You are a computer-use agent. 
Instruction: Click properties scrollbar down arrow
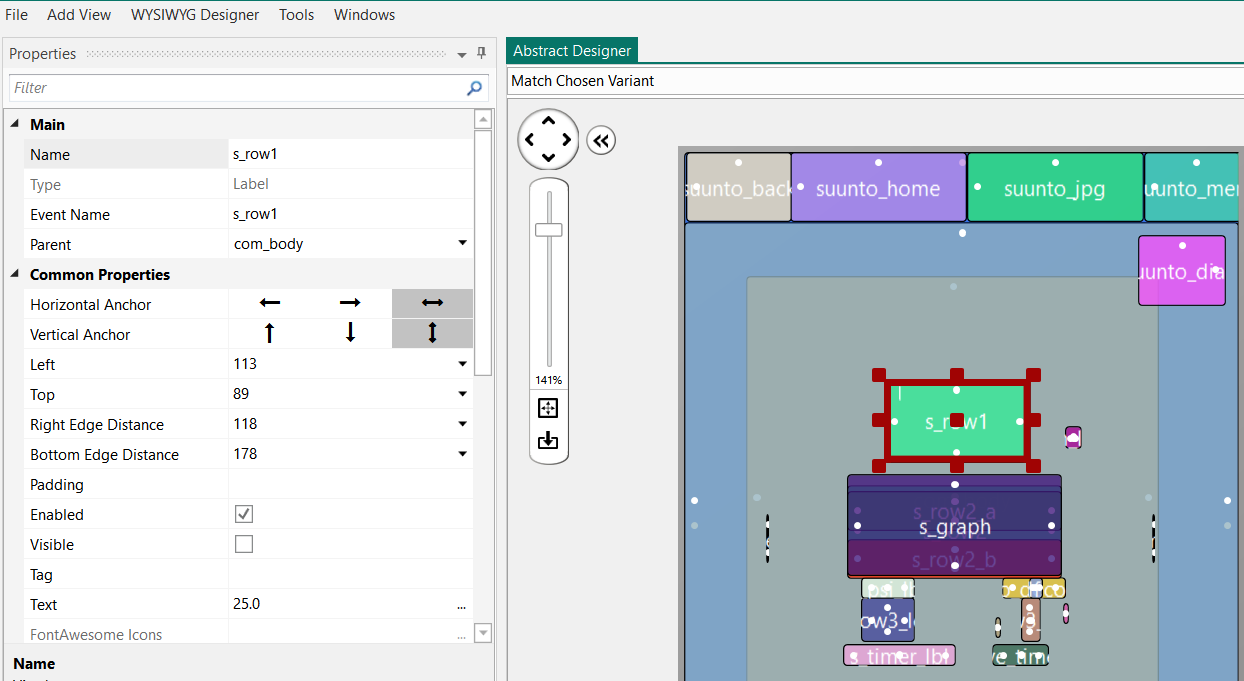coord(483,632)
